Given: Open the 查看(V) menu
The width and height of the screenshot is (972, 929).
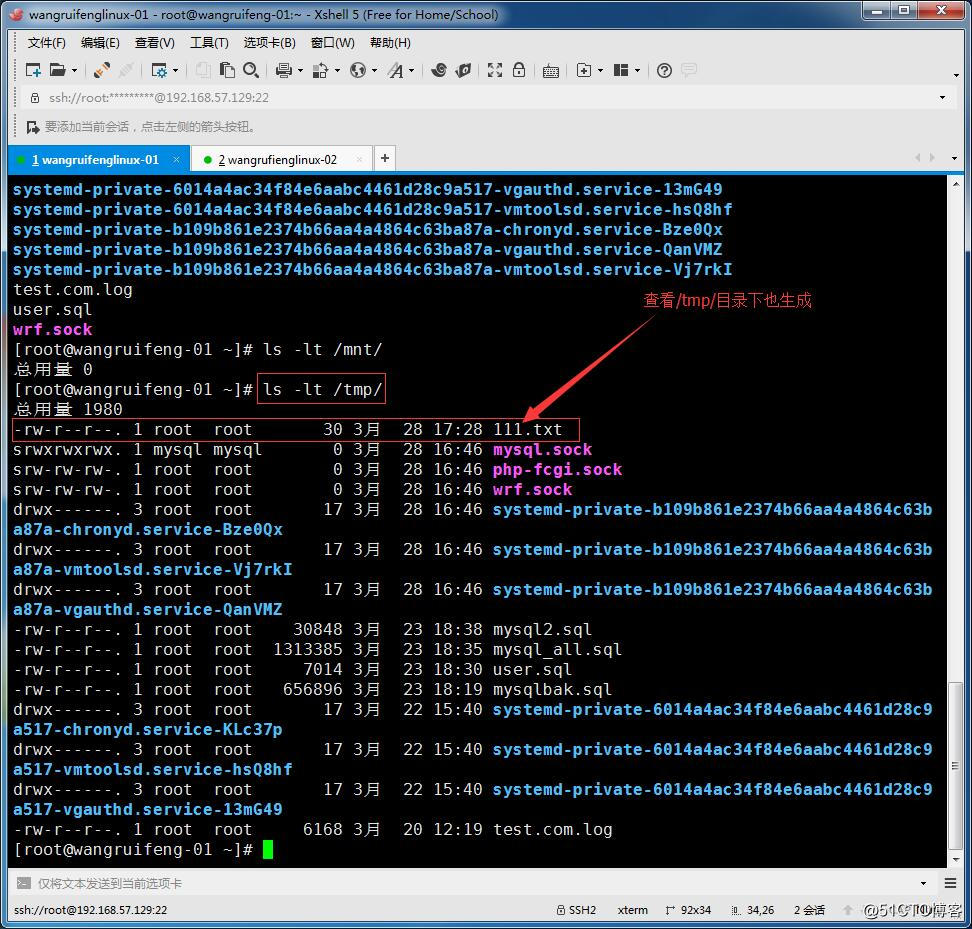Looking at the screenshot, I should click(x=154, y=43).
